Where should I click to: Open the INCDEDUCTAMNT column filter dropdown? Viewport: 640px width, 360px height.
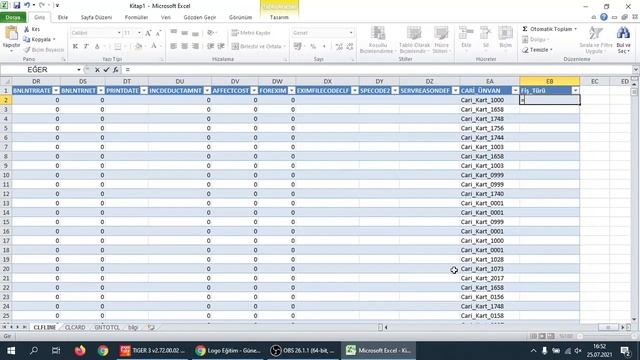207,91
